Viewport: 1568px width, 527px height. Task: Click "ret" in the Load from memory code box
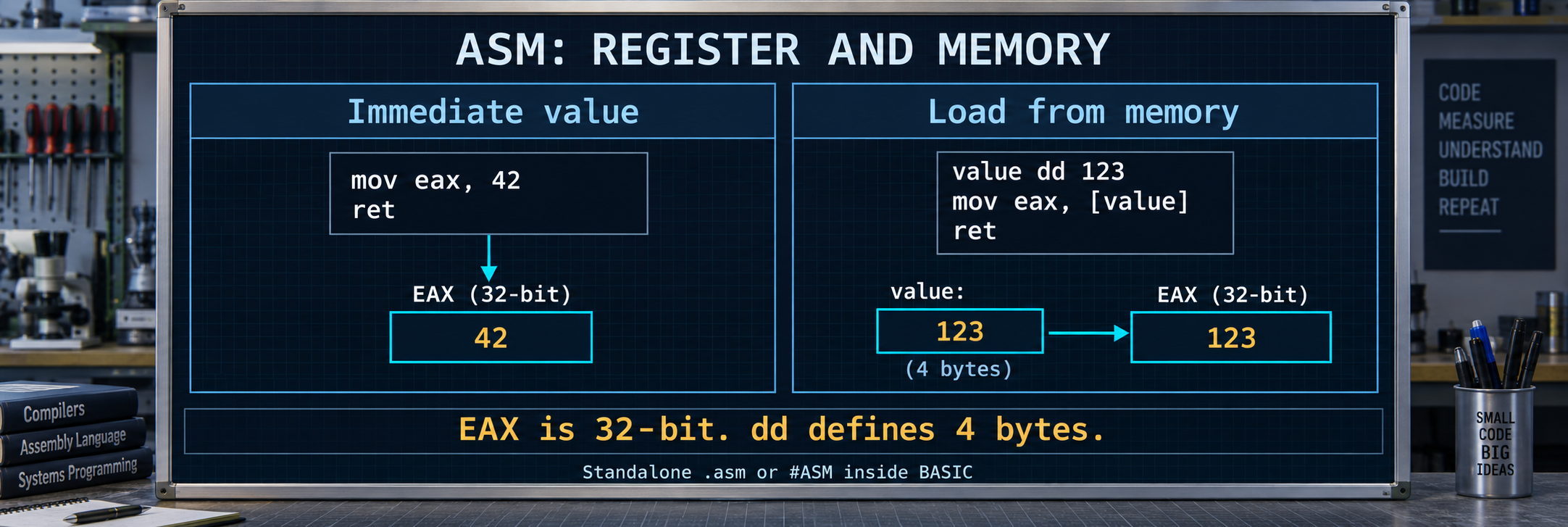coord(975,231)
